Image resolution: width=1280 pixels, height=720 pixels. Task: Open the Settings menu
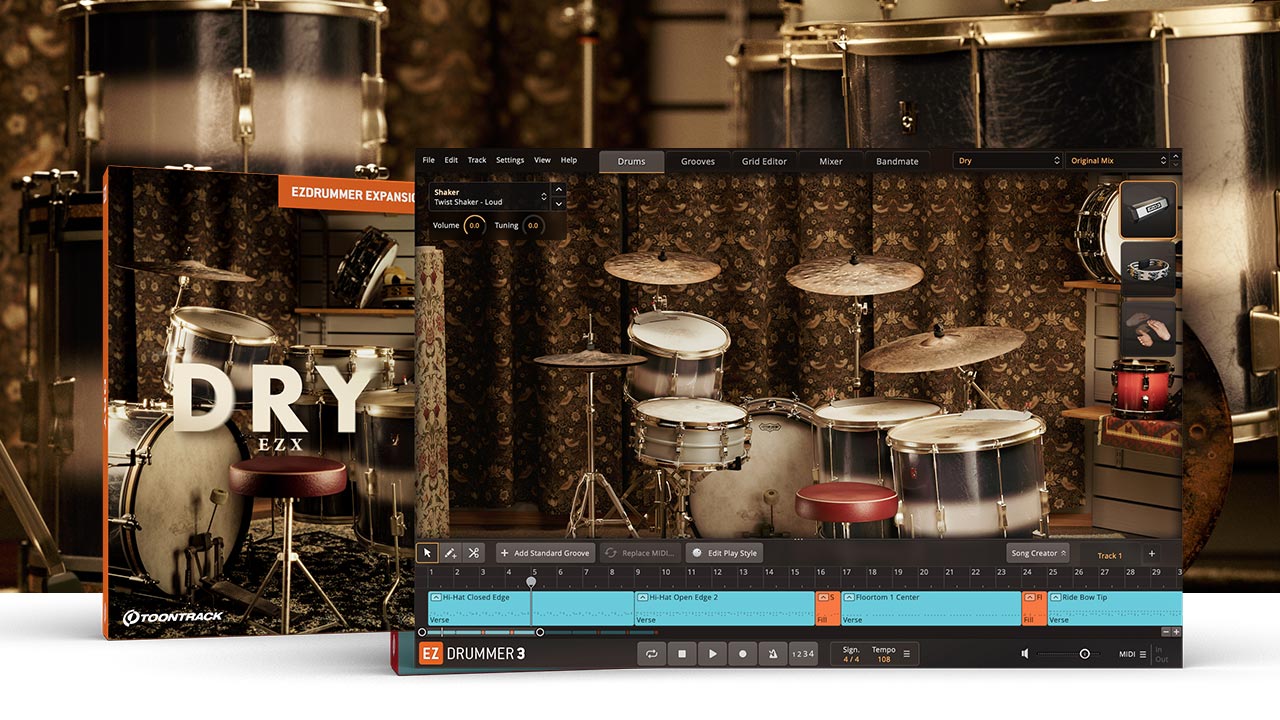click(x=510, y=160)
